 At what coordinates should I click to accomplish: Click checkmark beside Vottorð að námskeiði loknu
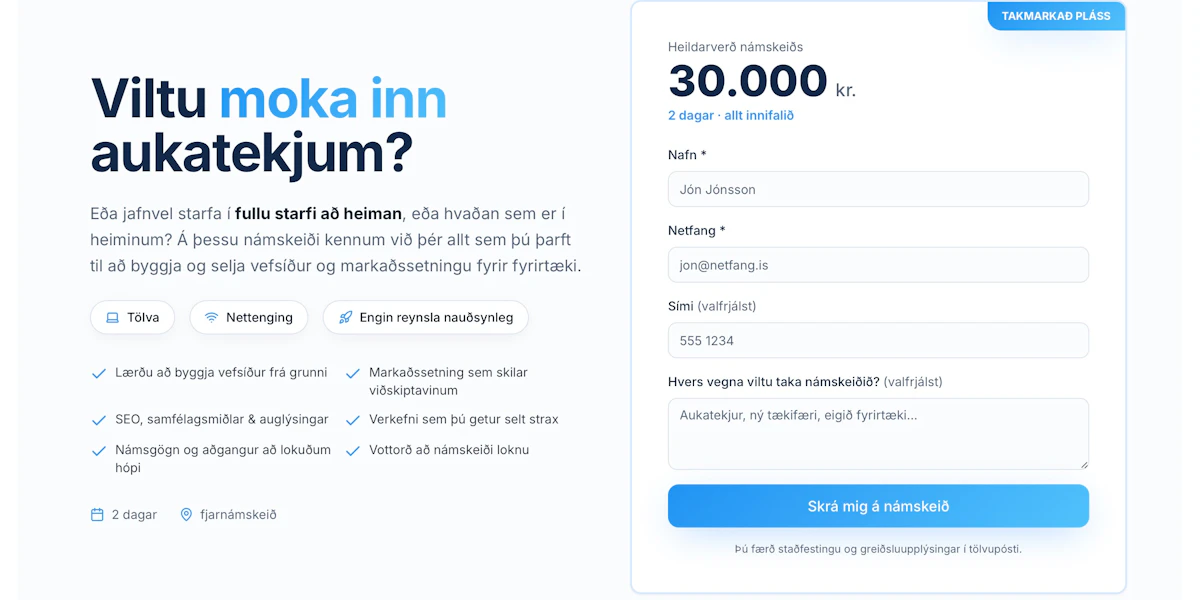[353, 451]
